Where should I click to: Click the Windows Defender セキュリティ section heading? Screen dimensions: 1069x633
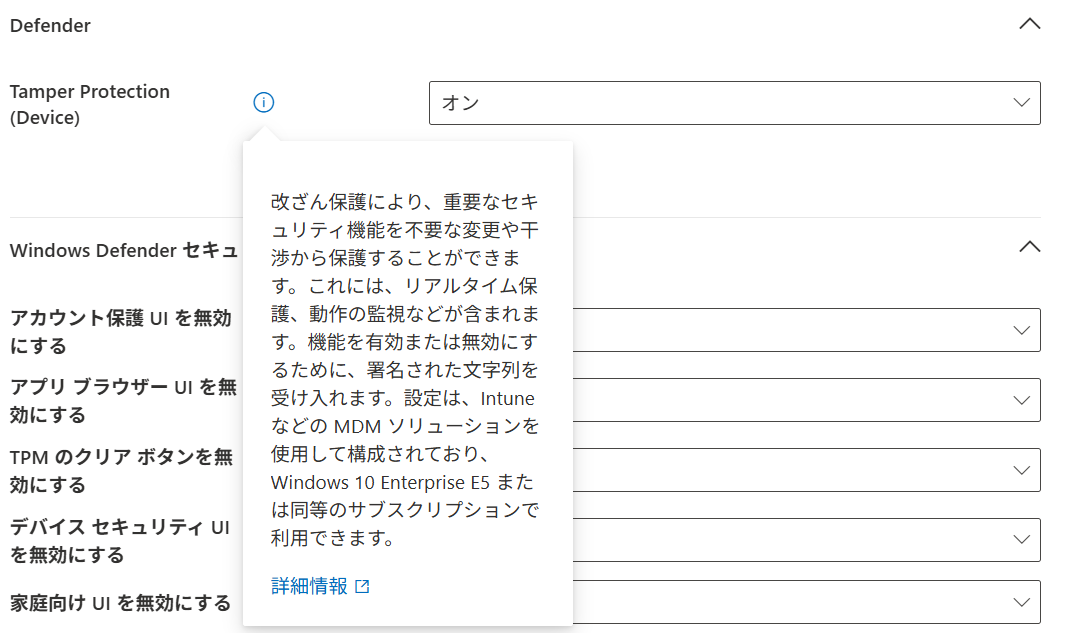[120, 250]
